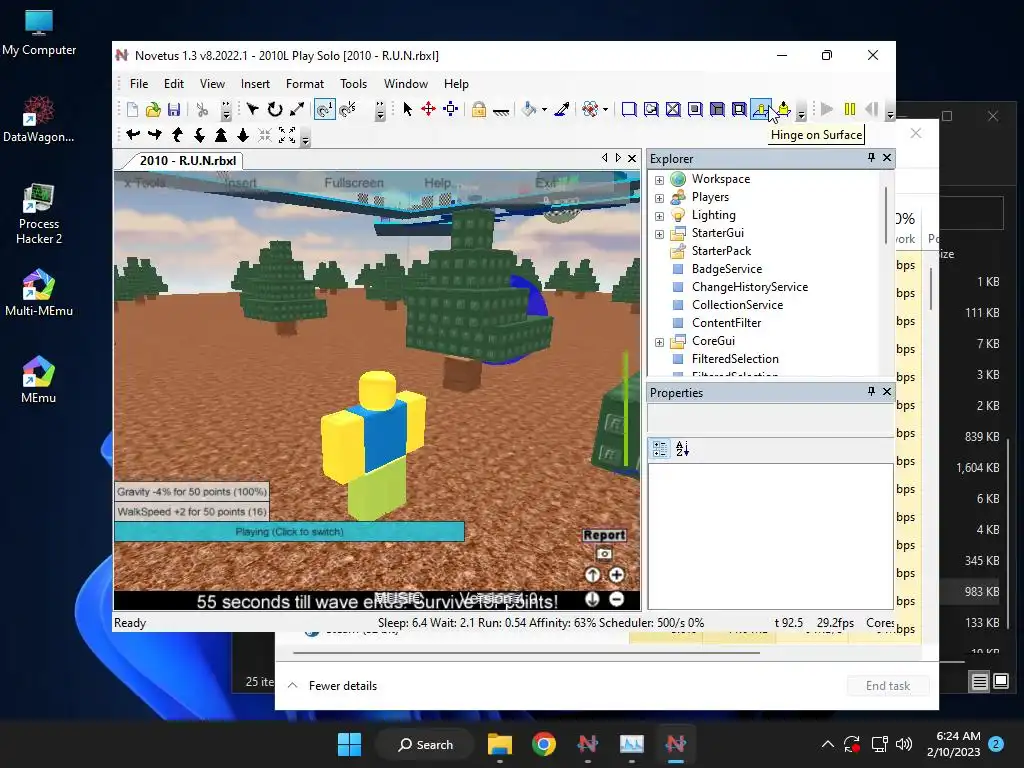Expand the Players tree node
The image size is (1024, 768).
(x=660, y=198)
